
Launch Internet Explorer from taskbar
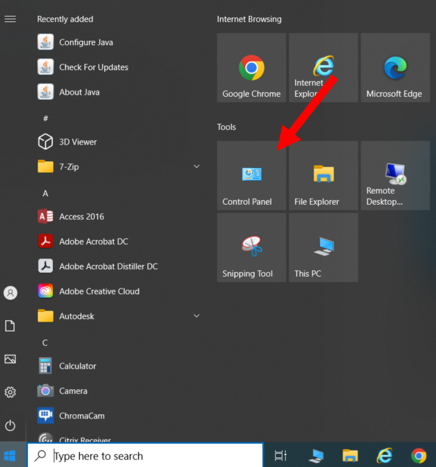tap(384, 456)
